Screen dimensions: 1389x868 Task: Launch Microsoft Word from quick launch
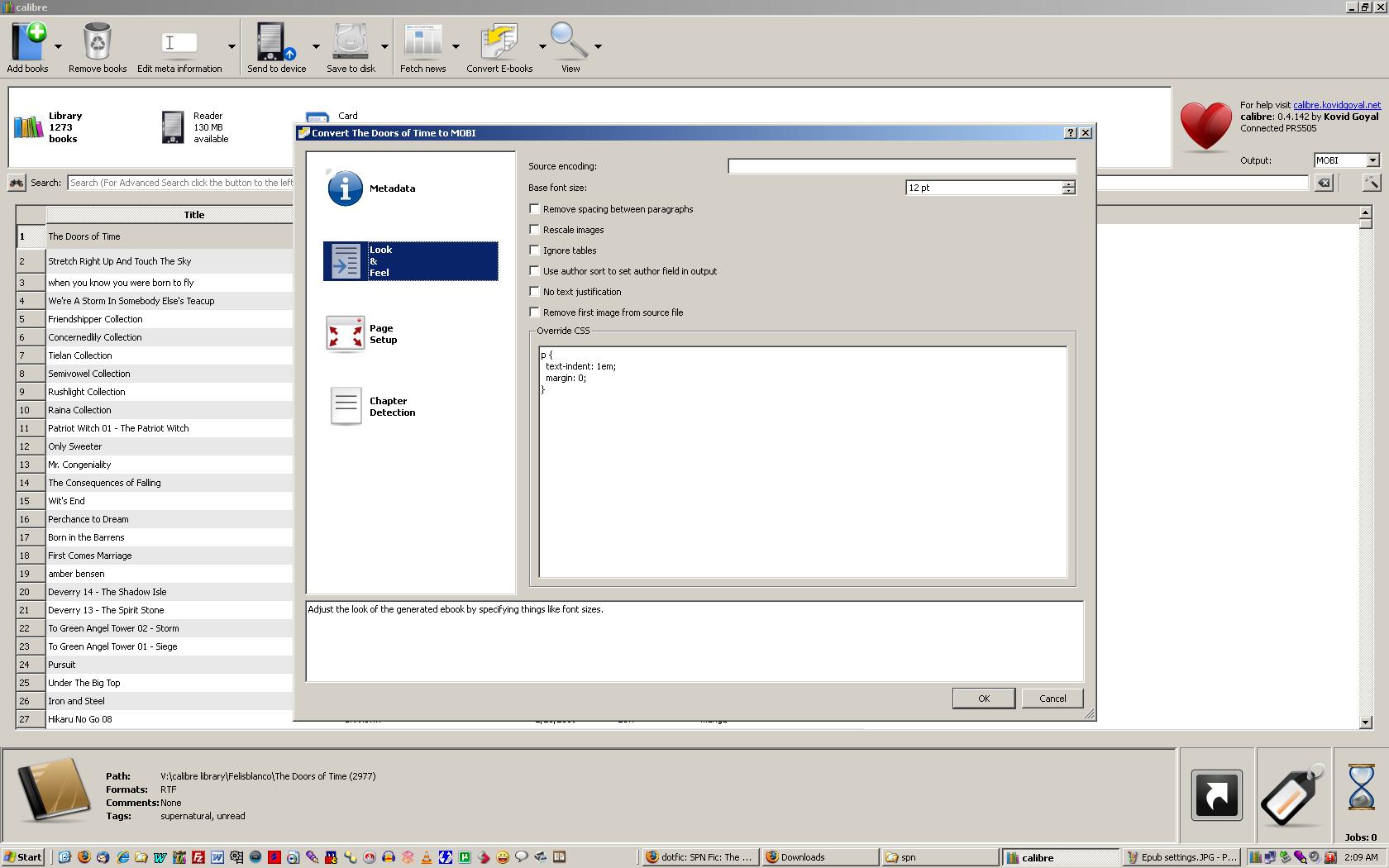pos(217,857)
